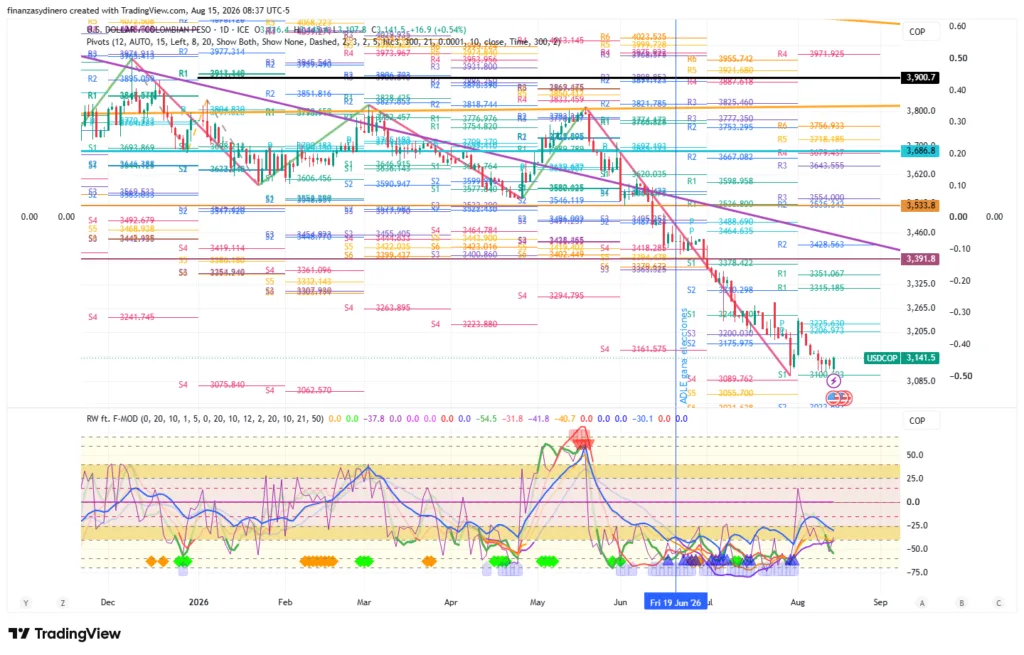Click the S4 3263.895 pivot label
The height and width of the screenshot is (655, 1024).
tap(377, 308)
